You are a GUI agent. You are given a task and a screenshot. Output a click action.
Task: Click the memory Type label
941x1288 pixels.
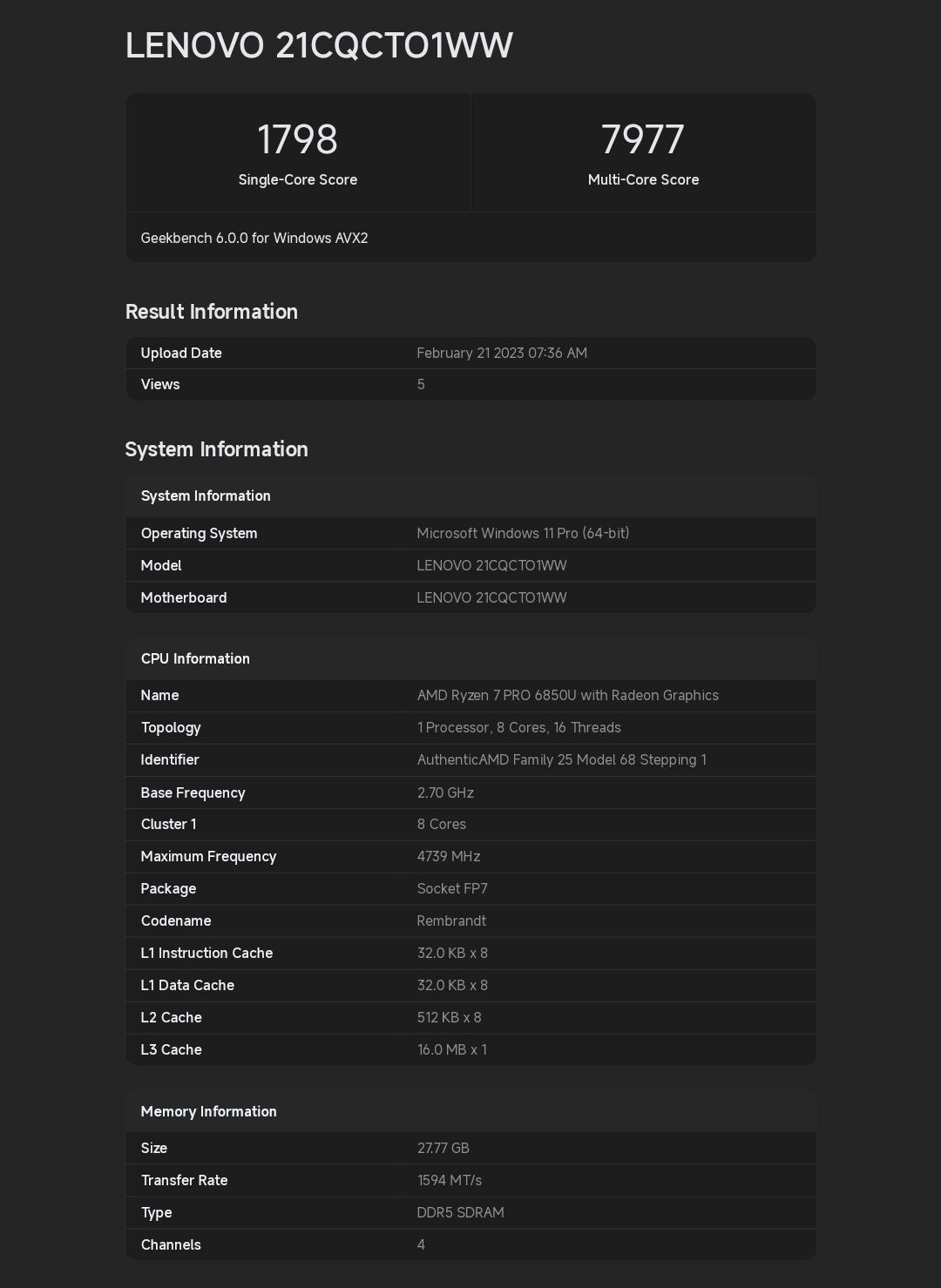(157, 1212)
